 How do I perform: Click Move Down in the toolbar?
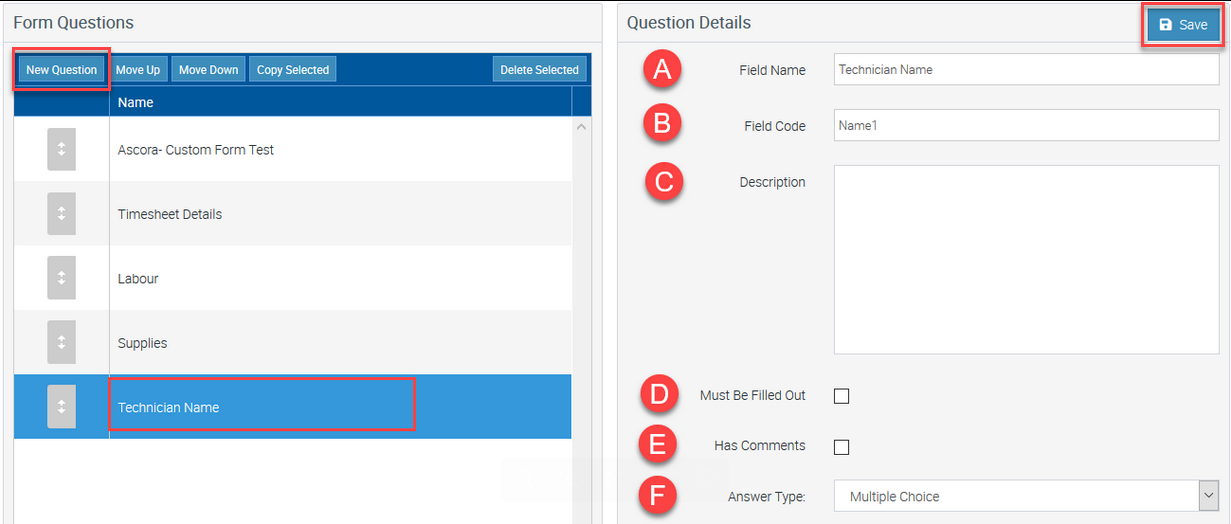209,70
